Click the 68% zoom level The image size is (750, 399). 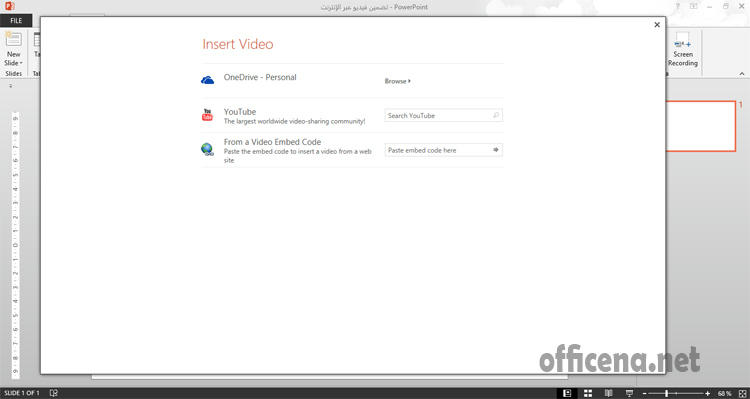point(724,393)
